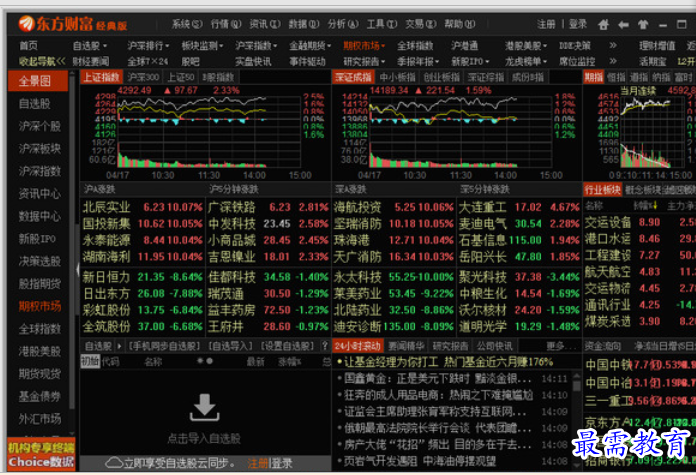Switch to the 中小板指 chart tab
The image size is (696, 475).
[x=397, y=77]
